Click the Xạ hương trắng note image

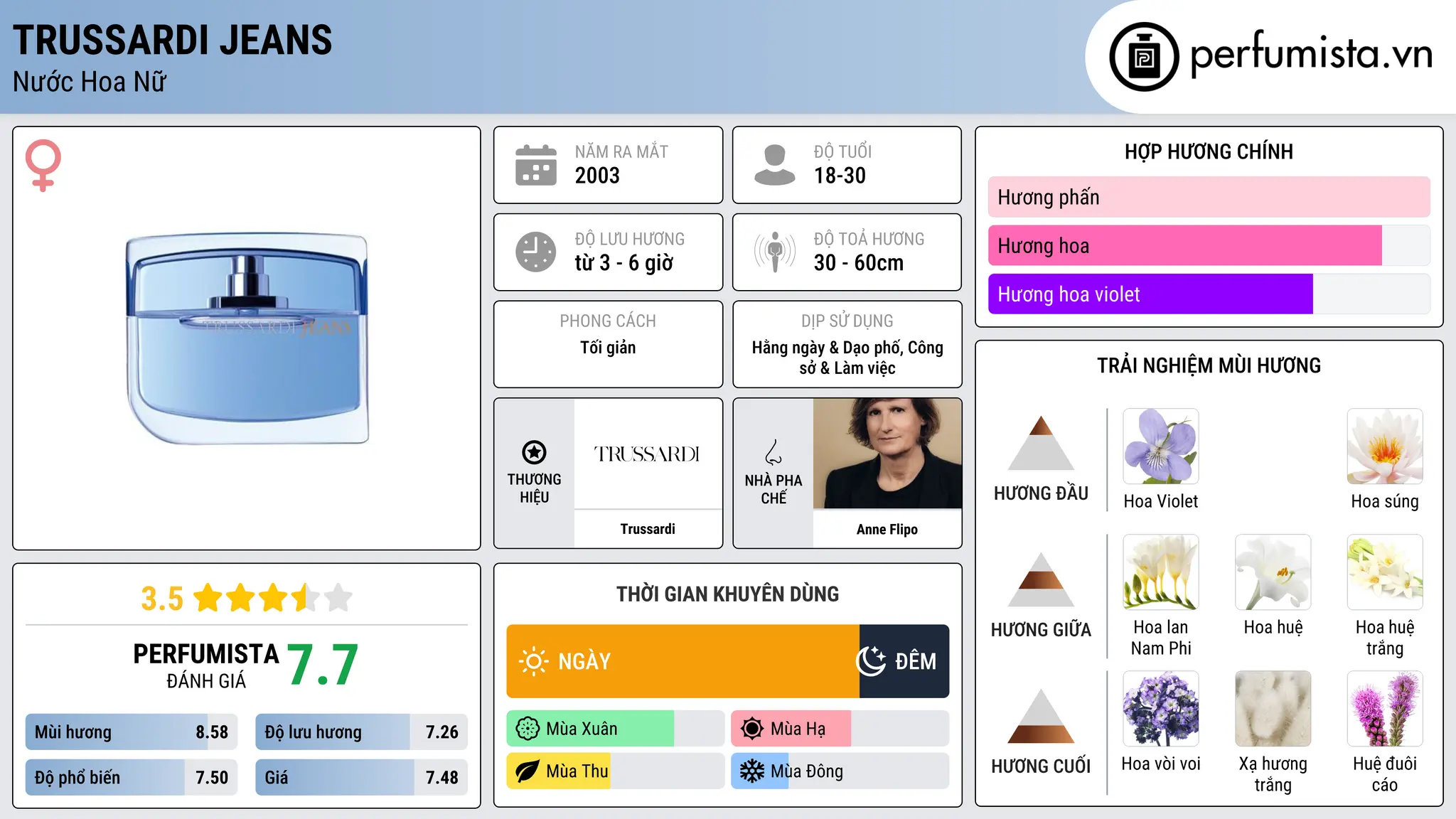1273,709
